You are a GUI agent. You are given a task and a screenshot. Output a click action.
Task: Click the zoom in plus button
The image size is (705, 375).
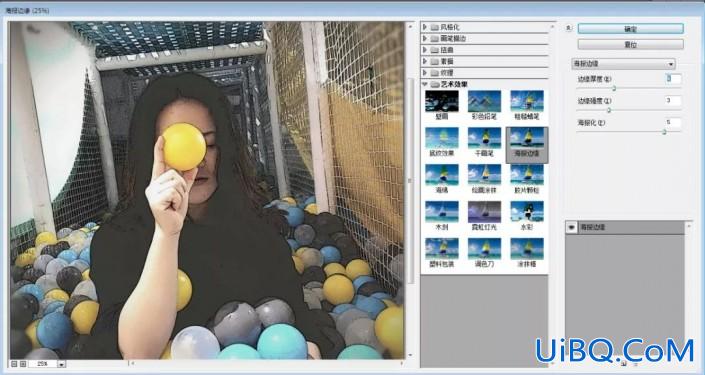click(23, 363)
